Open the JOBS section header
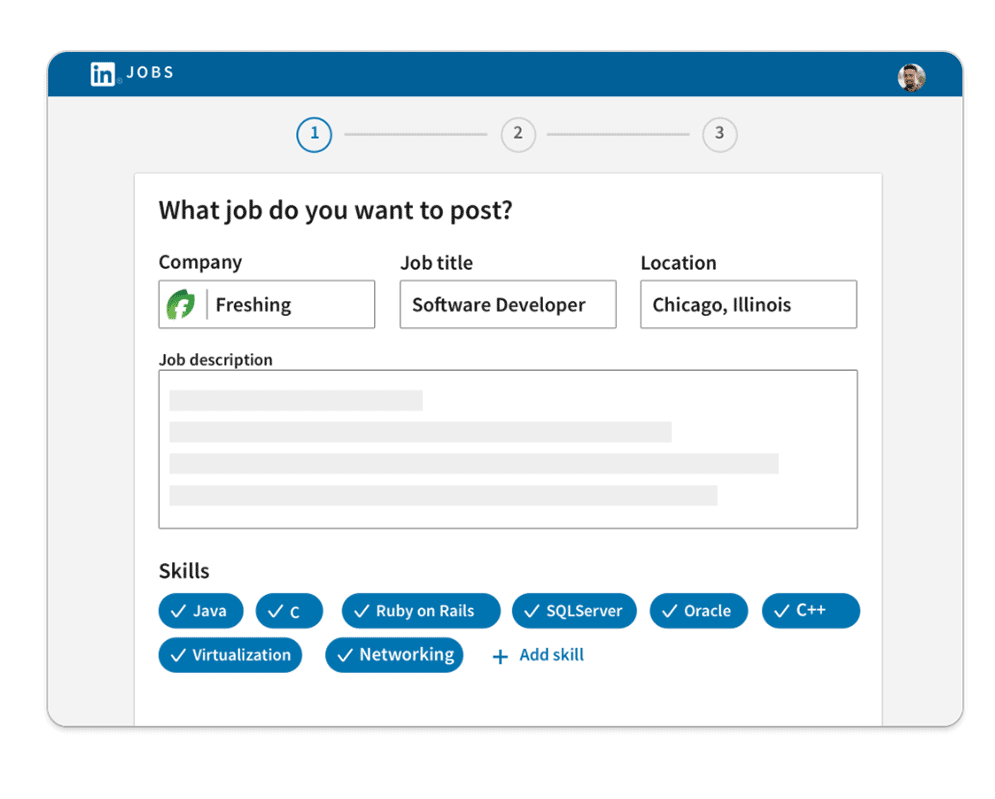This screenshot has height=799, width=995. pos(150,72)
